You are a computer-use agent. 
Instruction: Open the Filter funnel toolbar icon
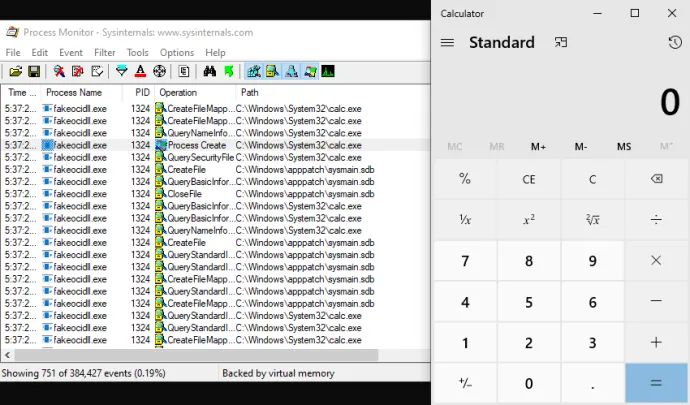tap(122, 72)
